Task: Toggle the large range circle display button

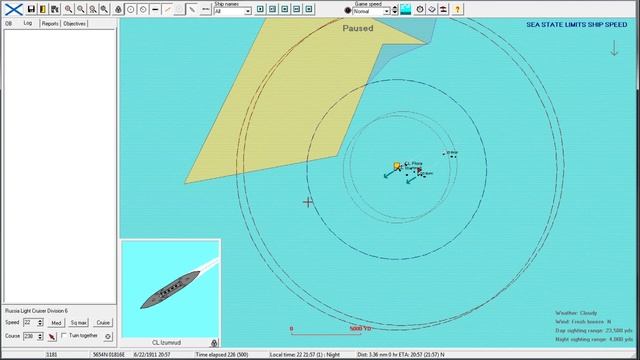Action: (131, 9)
